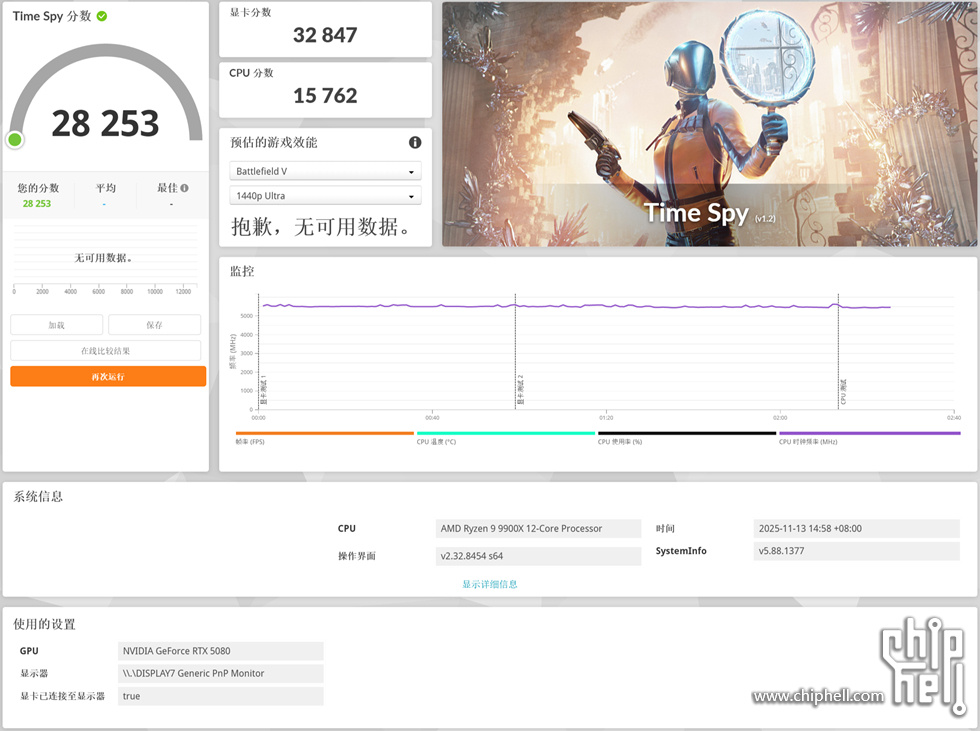
Task: Click the NVIDIA GeForce RTX 5080 GPU field
Action: (220, 651)
